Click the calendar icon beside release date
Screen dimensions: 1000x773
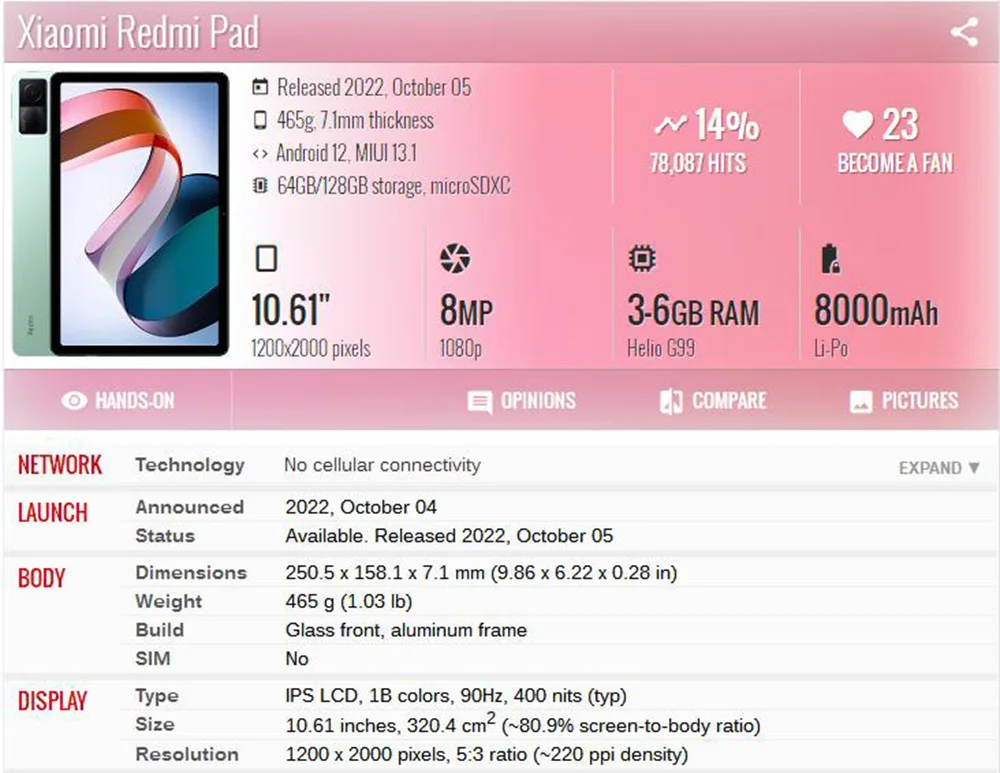[260, 87]
